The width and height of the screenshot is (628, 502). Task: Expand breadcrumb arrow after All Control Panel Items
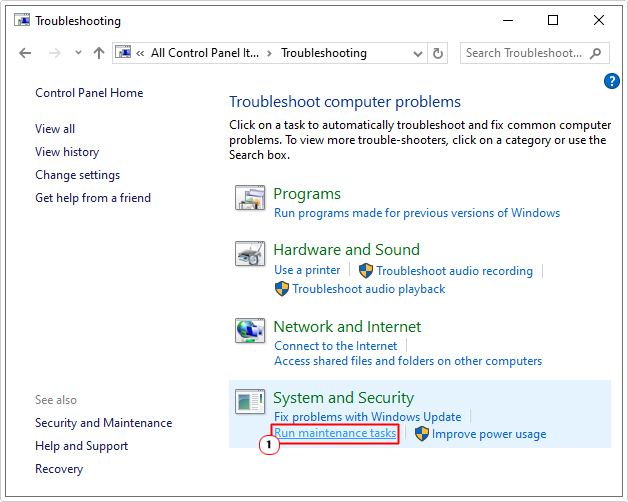pyautogui.click(x=270, y=53)
